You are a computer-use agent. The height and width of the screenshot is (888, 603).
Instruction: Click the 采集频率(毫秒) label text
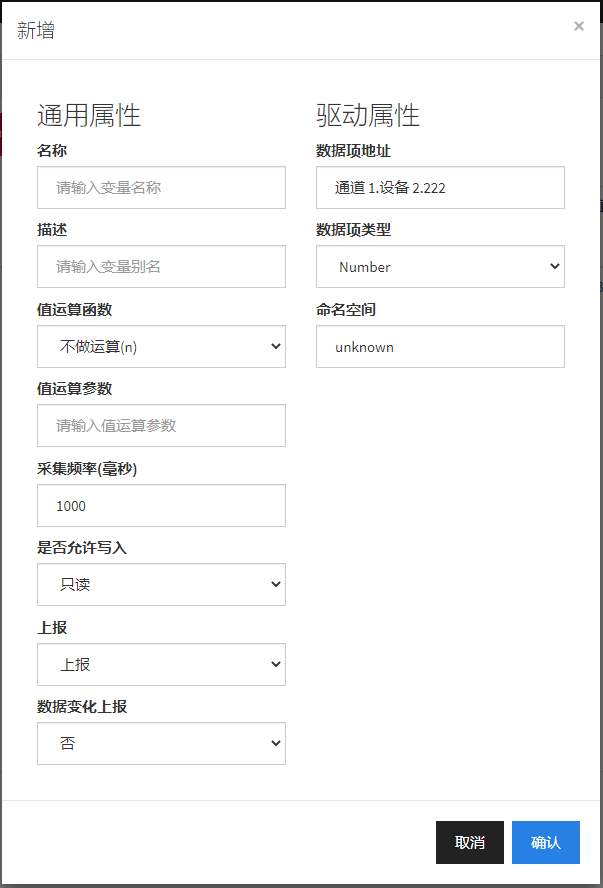(x=86, y=468)
